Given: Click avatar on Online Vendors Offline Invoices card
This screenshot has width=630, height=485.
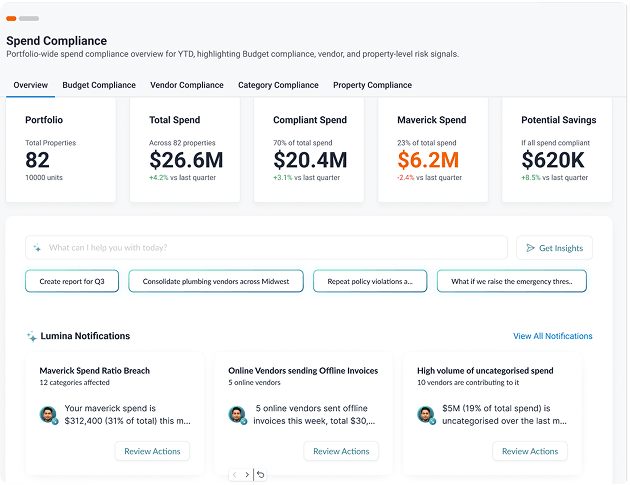Looking at the screenshot, I should tap(237, 415).
